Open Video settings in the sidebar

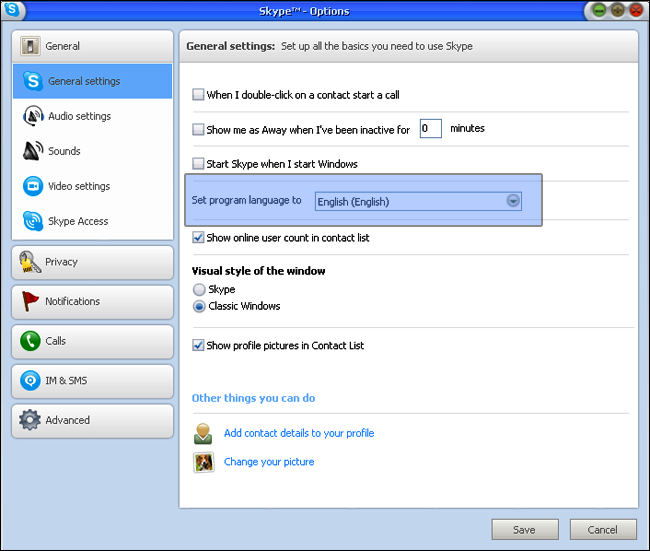click(92, 186)
